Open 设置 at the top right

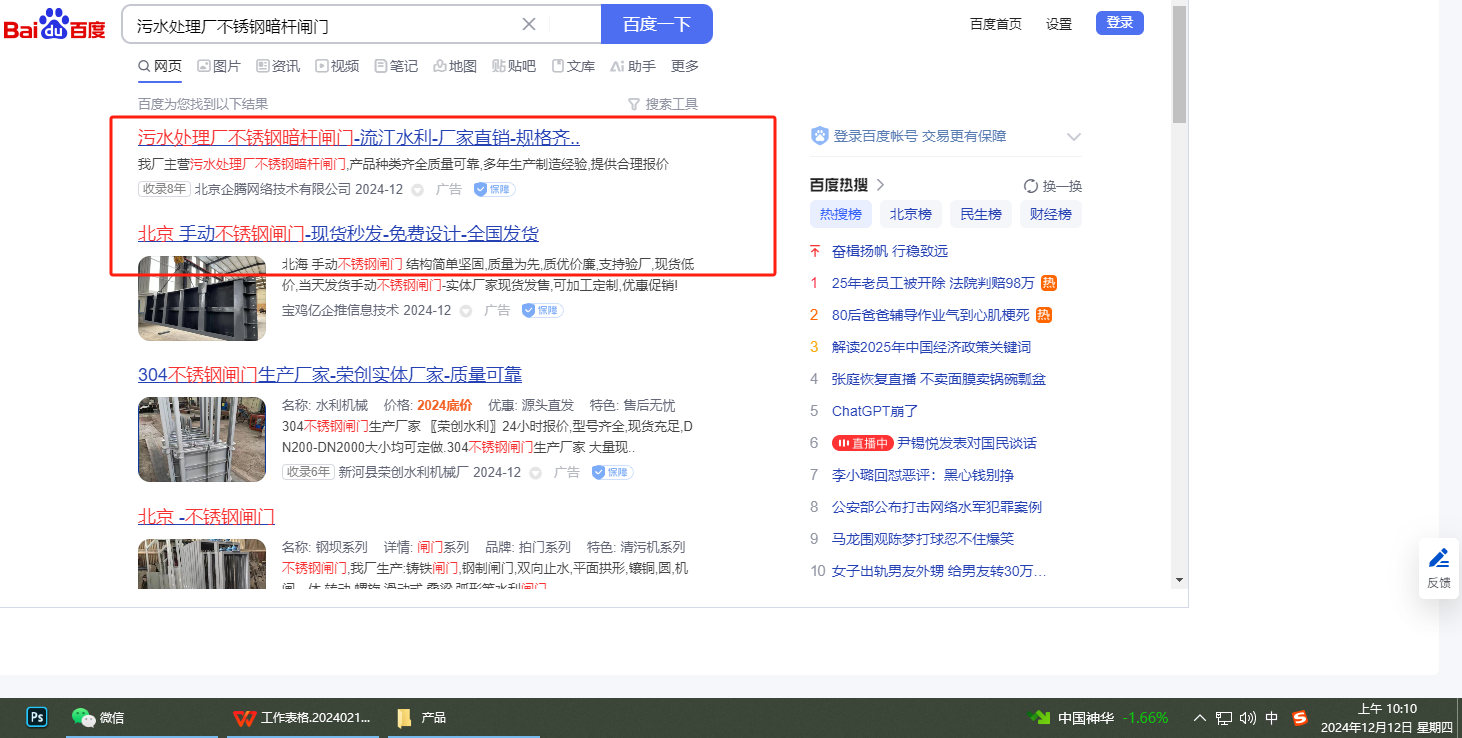[x=1059, y=24]
